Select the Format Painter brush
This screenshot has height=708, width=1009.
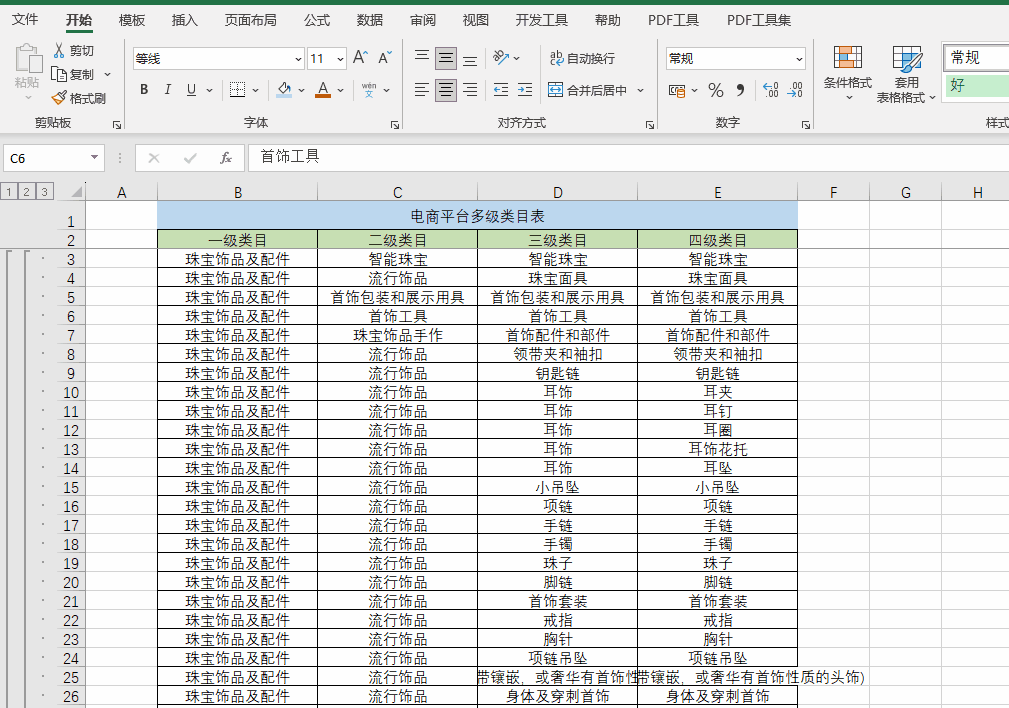[59, 98]
